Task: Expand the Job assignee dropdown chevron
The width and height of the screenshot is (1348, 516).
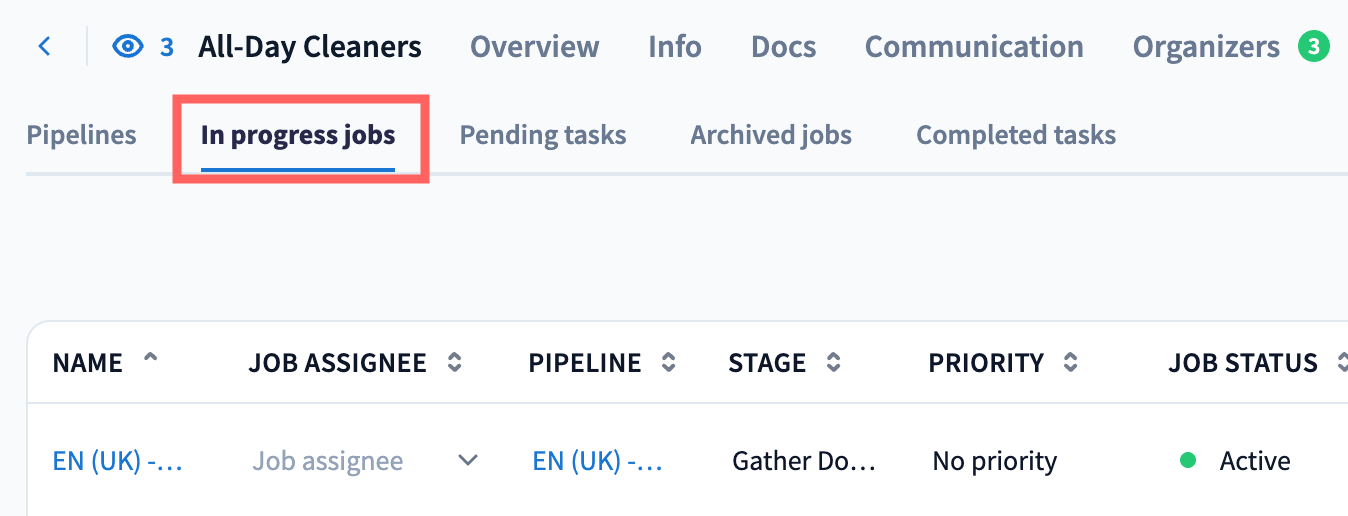Action: [x=467, y=461]
